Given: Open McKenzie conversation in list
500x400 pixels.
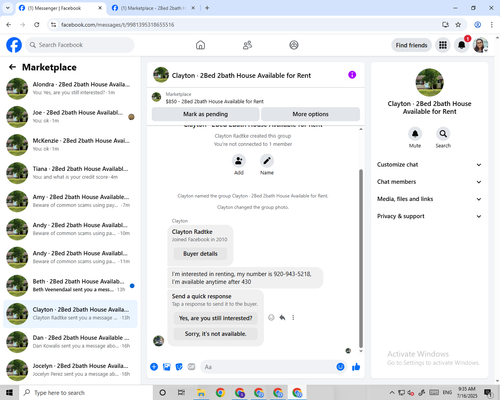Looking at the screenshot, I should click(70, 145).
